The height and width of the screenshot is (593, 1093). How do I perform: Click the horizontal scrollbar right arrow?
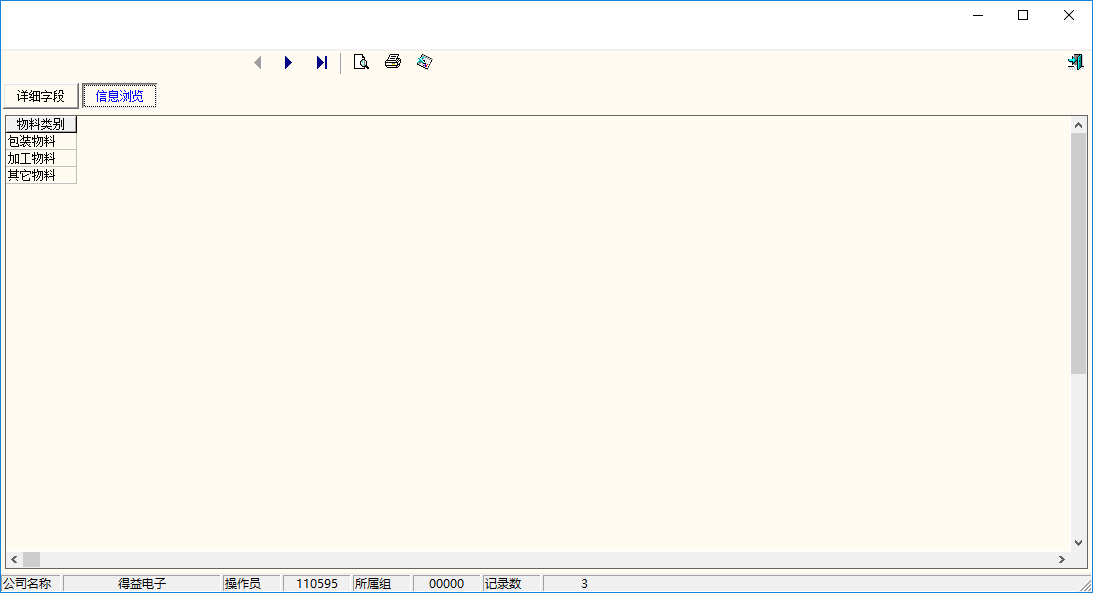(x=1062, y=560)
